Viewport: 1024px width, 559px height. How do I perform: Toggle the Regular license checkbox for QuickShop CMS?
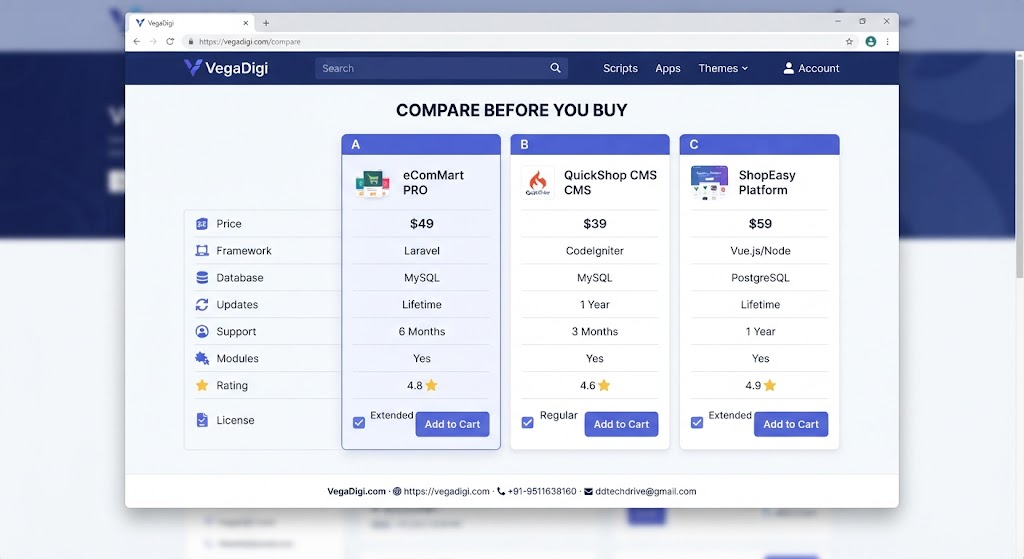[x=528, y=423]
